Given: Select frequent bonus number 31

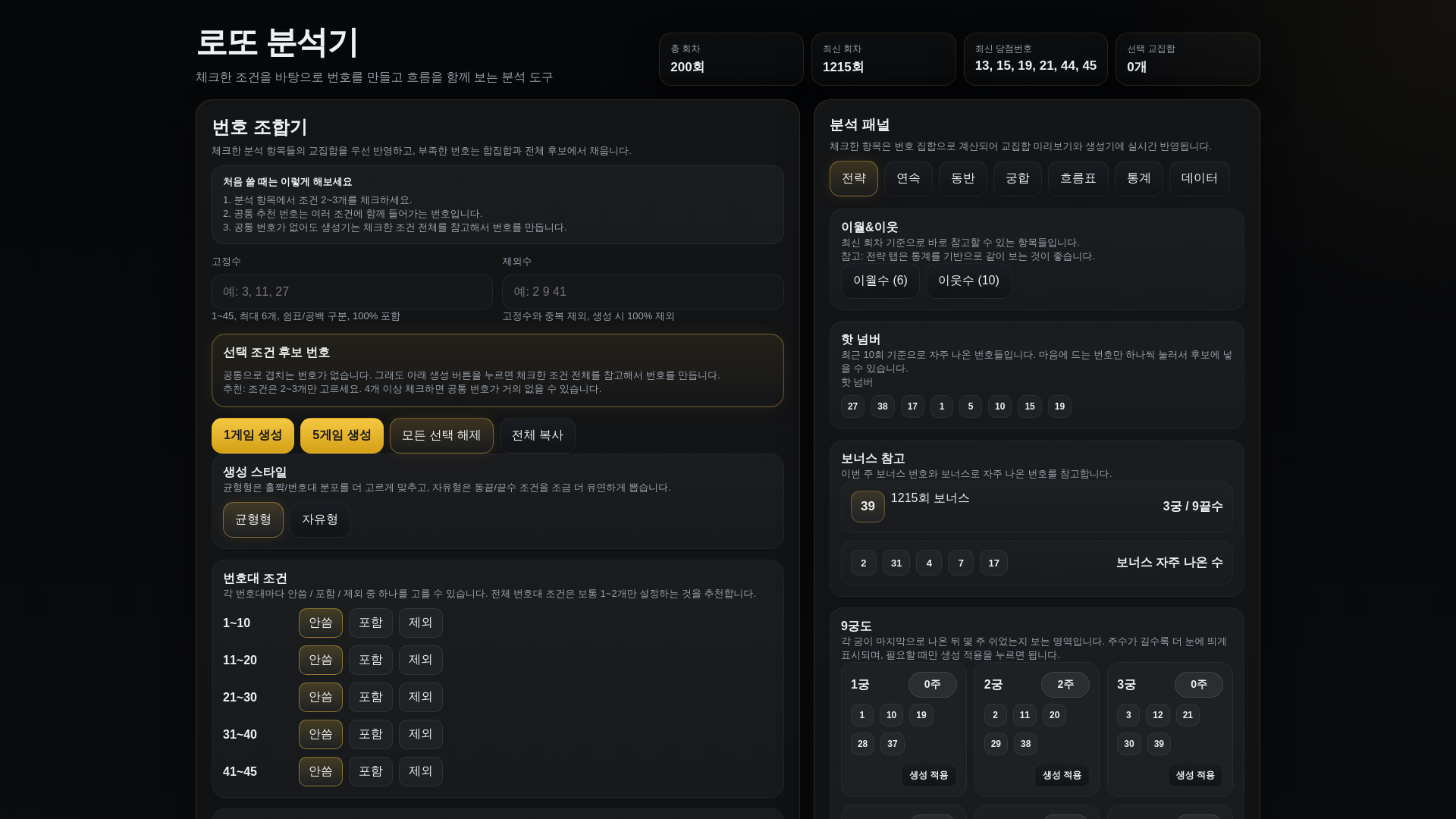Looking at the screenshot, I should tap(896, 563).
